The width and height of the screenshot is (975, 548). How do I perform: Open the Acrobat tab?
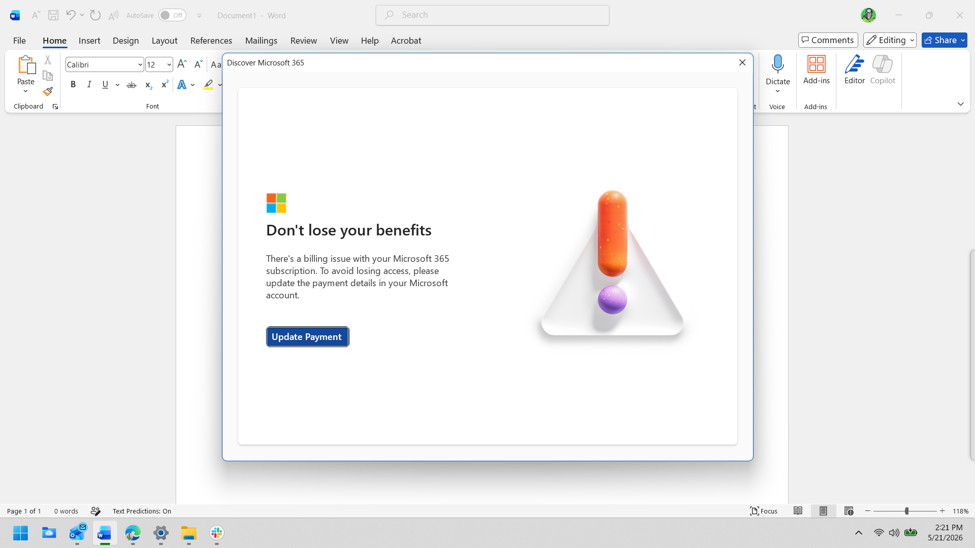coord(405,40)
